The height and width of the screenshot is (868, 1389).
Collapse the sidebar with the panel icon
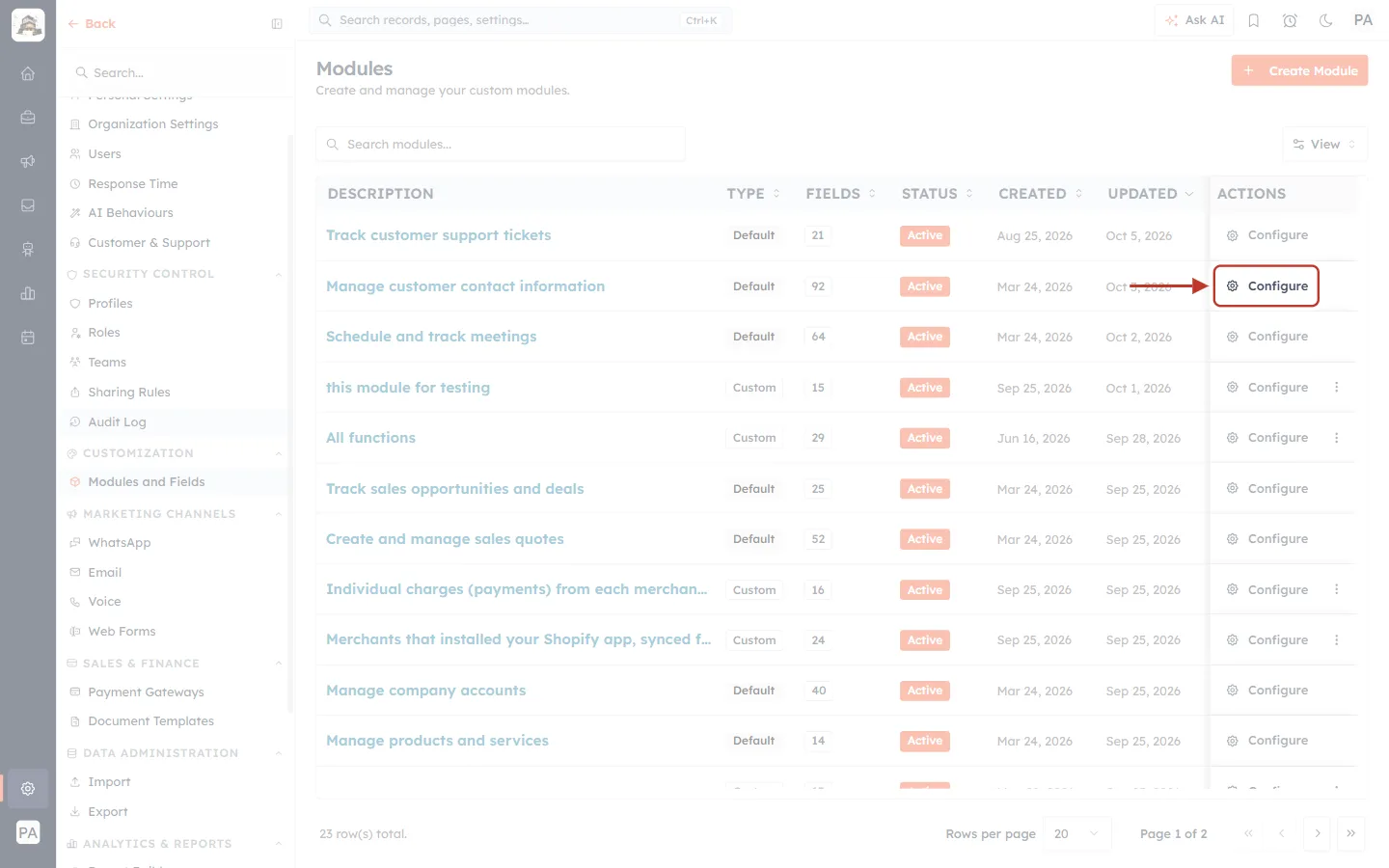[x=277, y=24]
